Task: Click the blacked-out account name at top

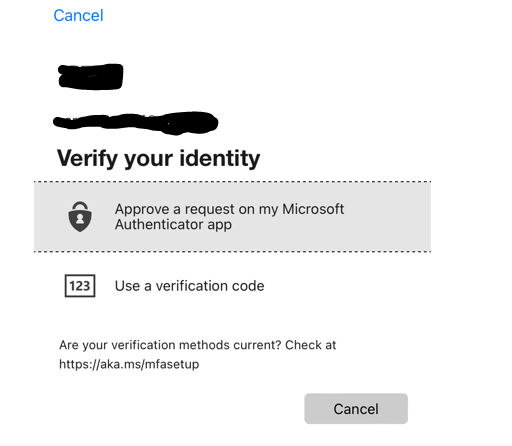Action: tap(90, 77)
